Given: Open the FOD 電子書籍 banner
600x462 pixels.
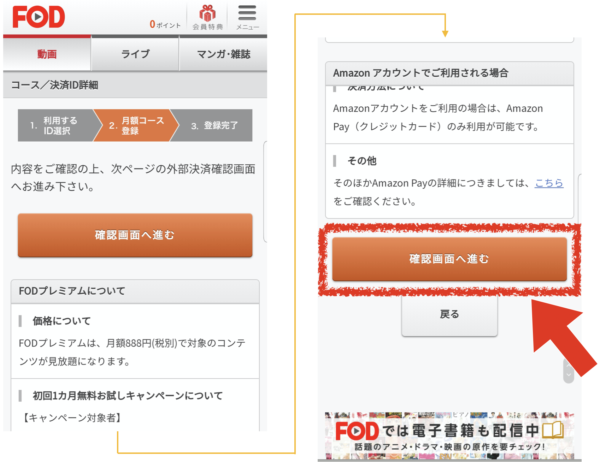Looking at the screenshot, I should click(449, 436).
